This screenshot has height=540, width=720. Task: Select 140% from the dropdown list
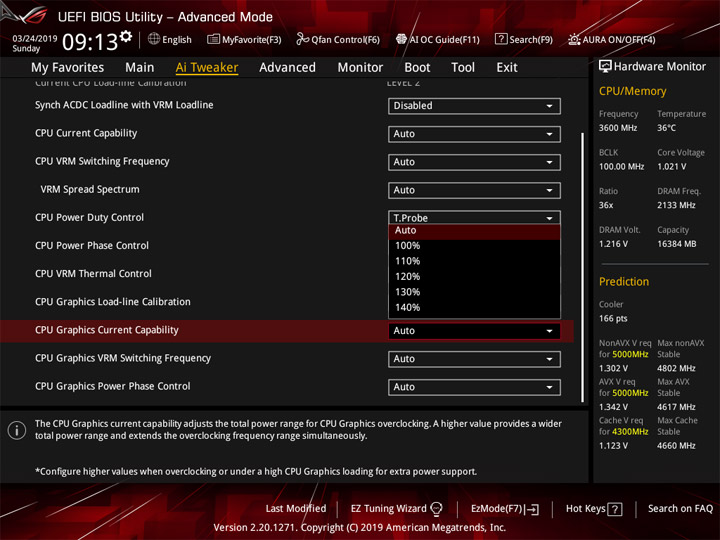pyautogui.click(x=474, y=308)
